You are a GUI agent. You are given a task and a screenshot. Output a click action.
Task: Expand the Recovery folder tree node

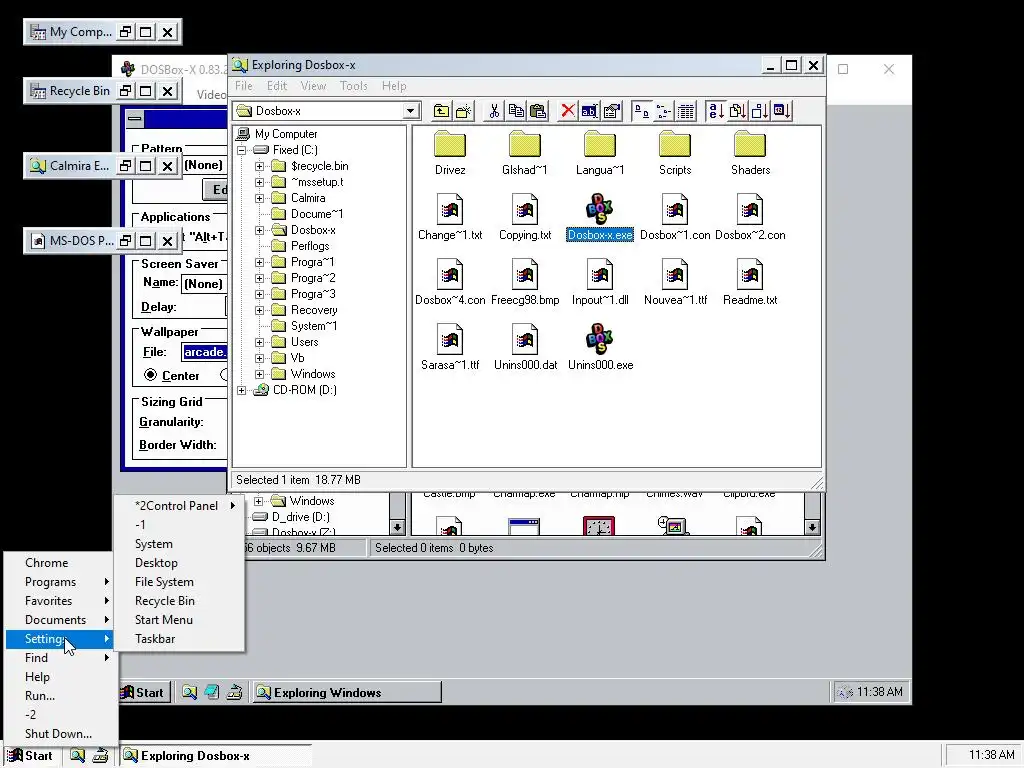(x=259, y=310)
